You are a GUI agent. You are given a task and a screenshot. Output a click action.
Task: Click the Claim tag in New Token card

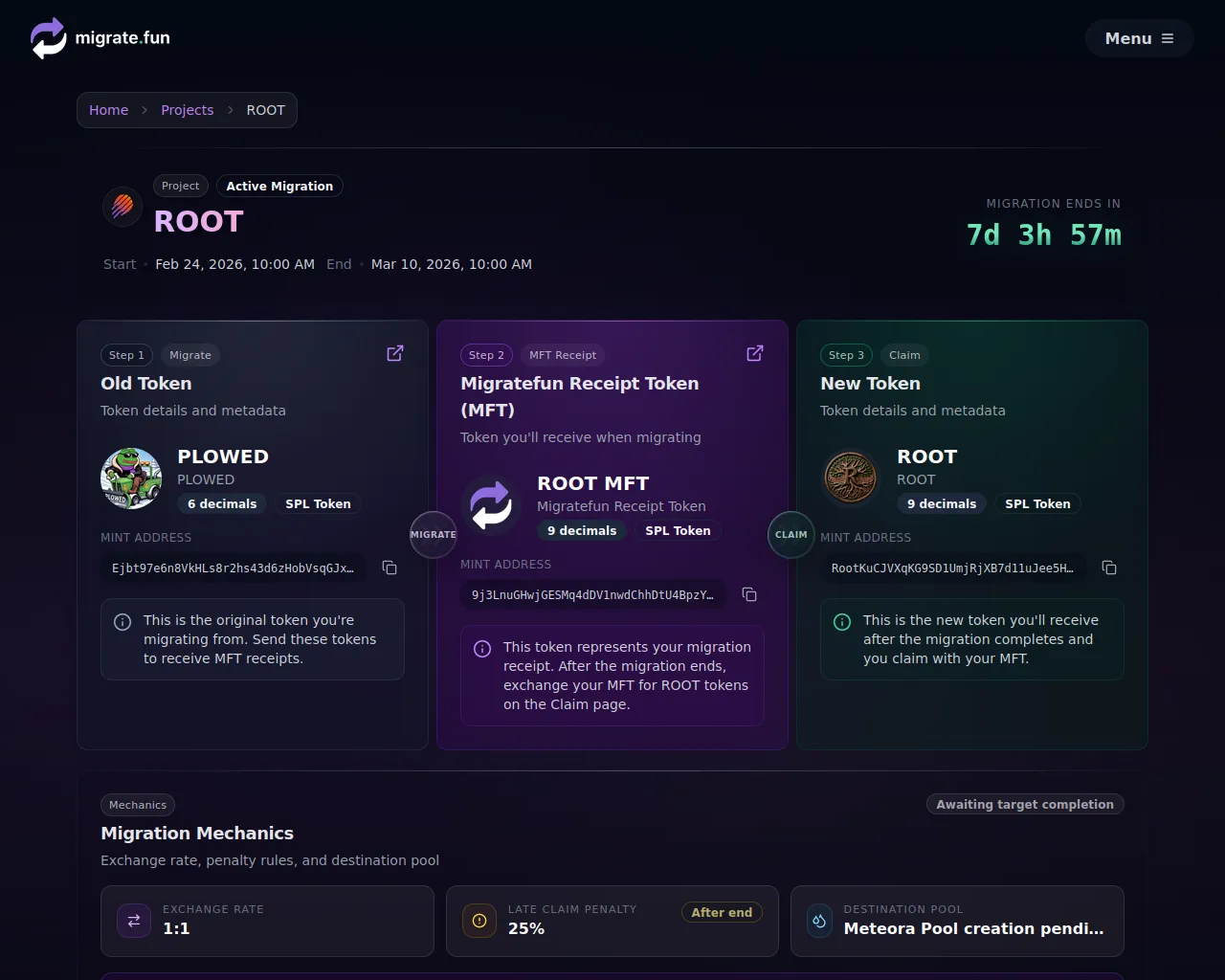pos(904,355)
